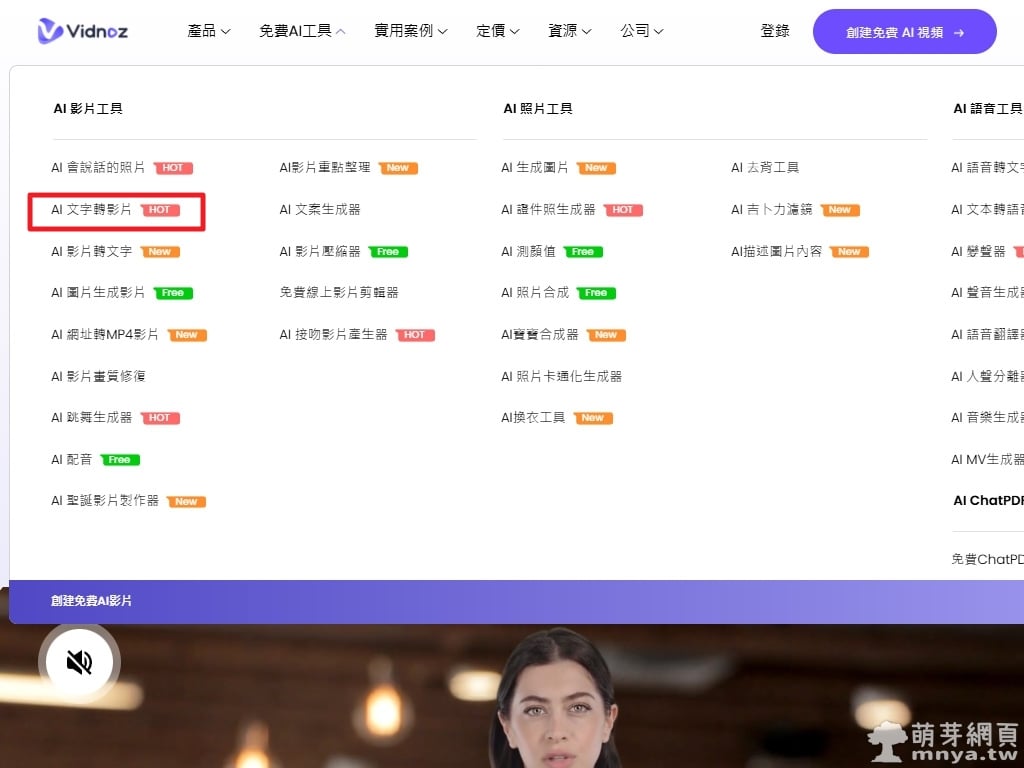The image size is (1024, 768).
Task: Click the Vidnoz logo icon
Action: tap(50, 31)
